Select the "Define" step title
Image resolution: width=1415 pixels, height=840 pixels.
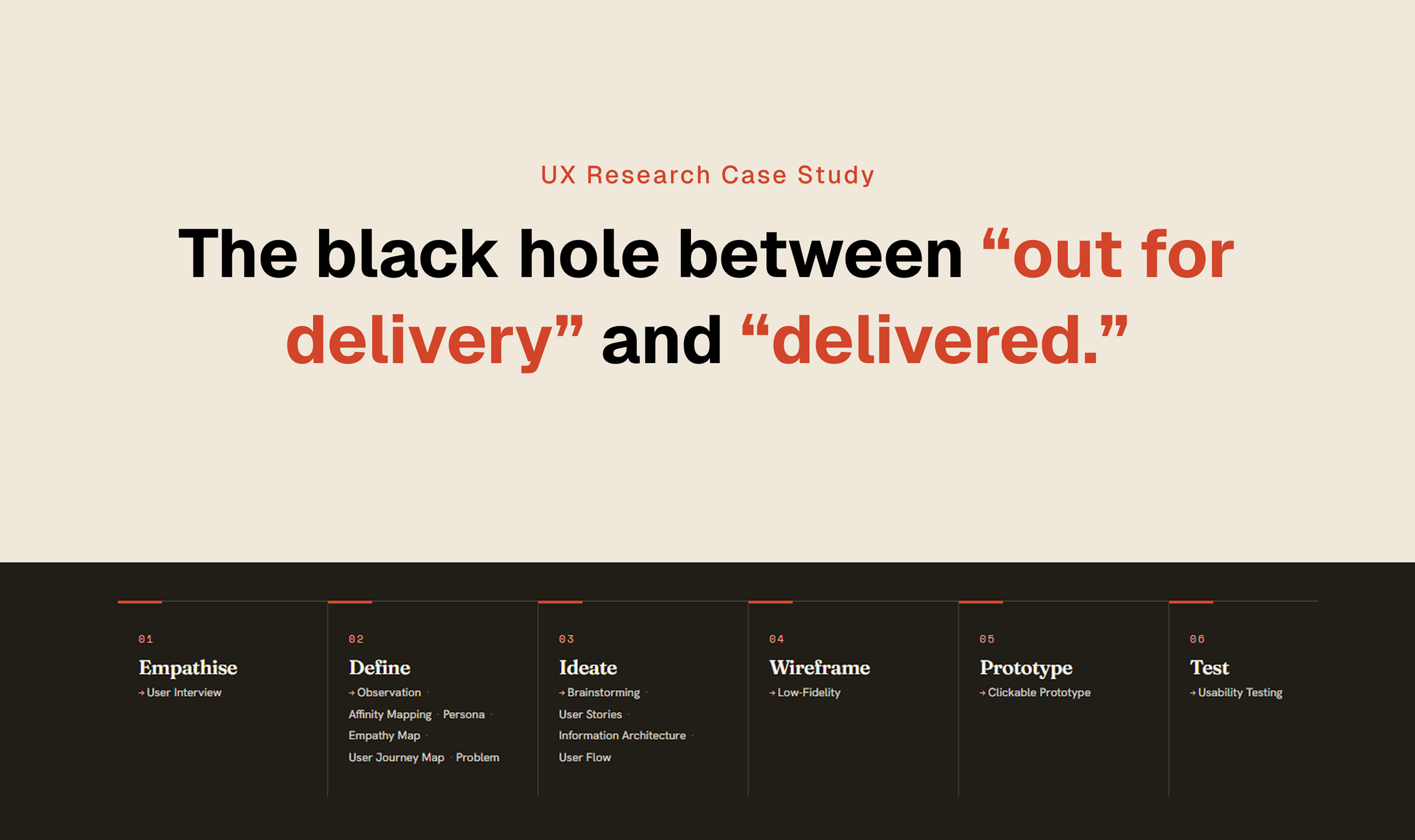pos(379,667)
